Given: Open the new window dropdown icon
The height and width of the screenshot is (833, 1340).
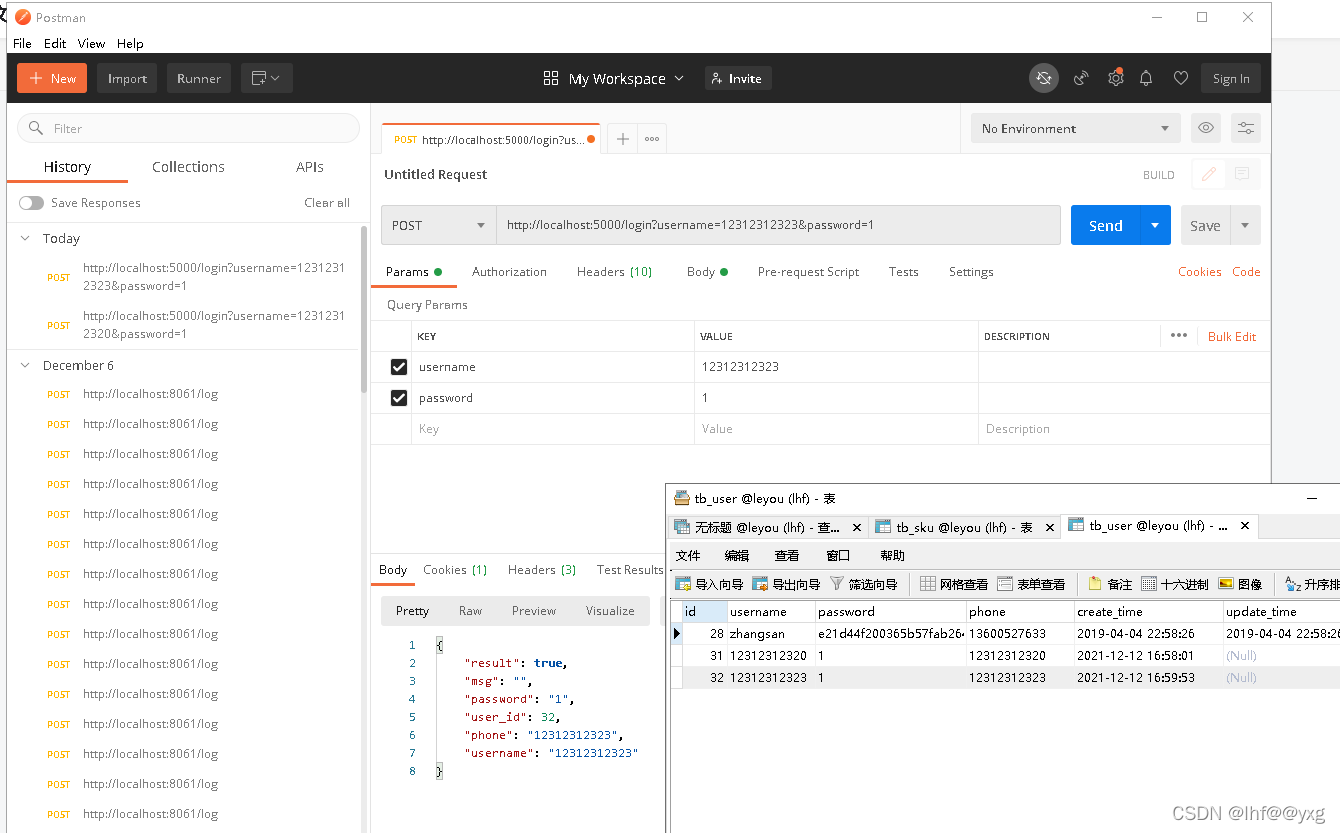Looking at the screenshot, I should [266, 78].
